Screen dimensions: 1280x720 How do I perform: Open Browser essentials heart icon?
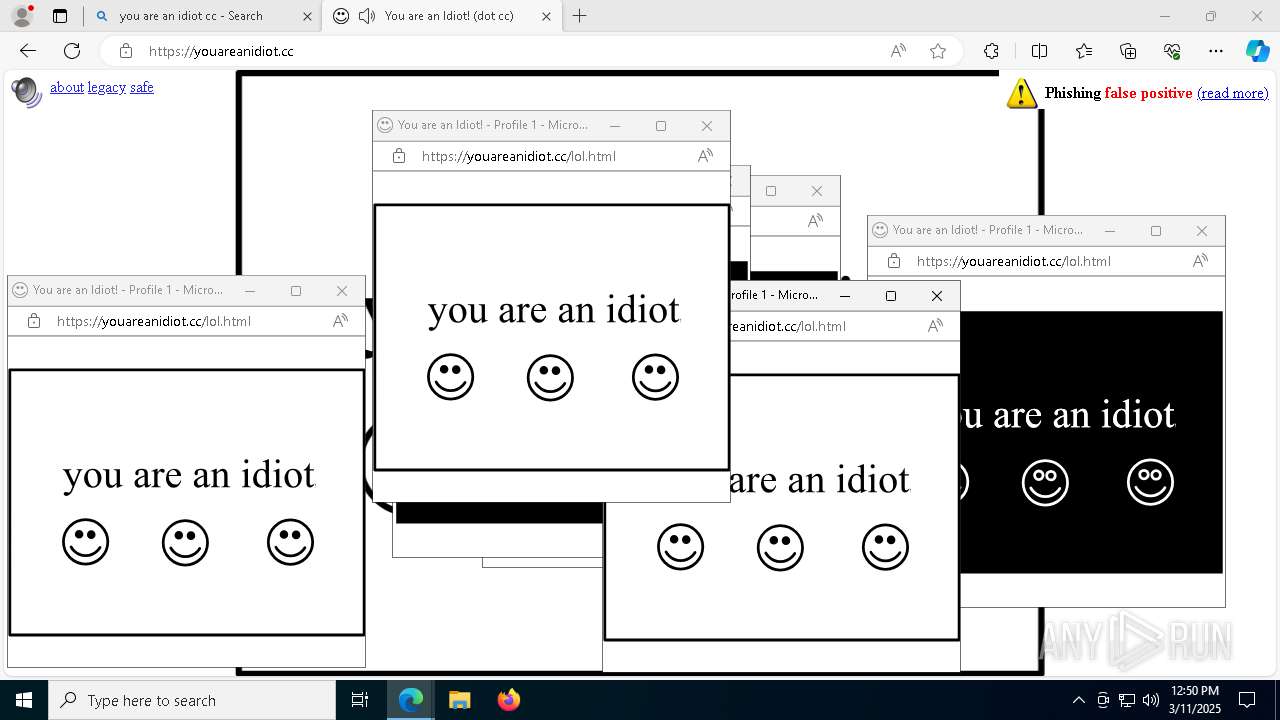1172,51
